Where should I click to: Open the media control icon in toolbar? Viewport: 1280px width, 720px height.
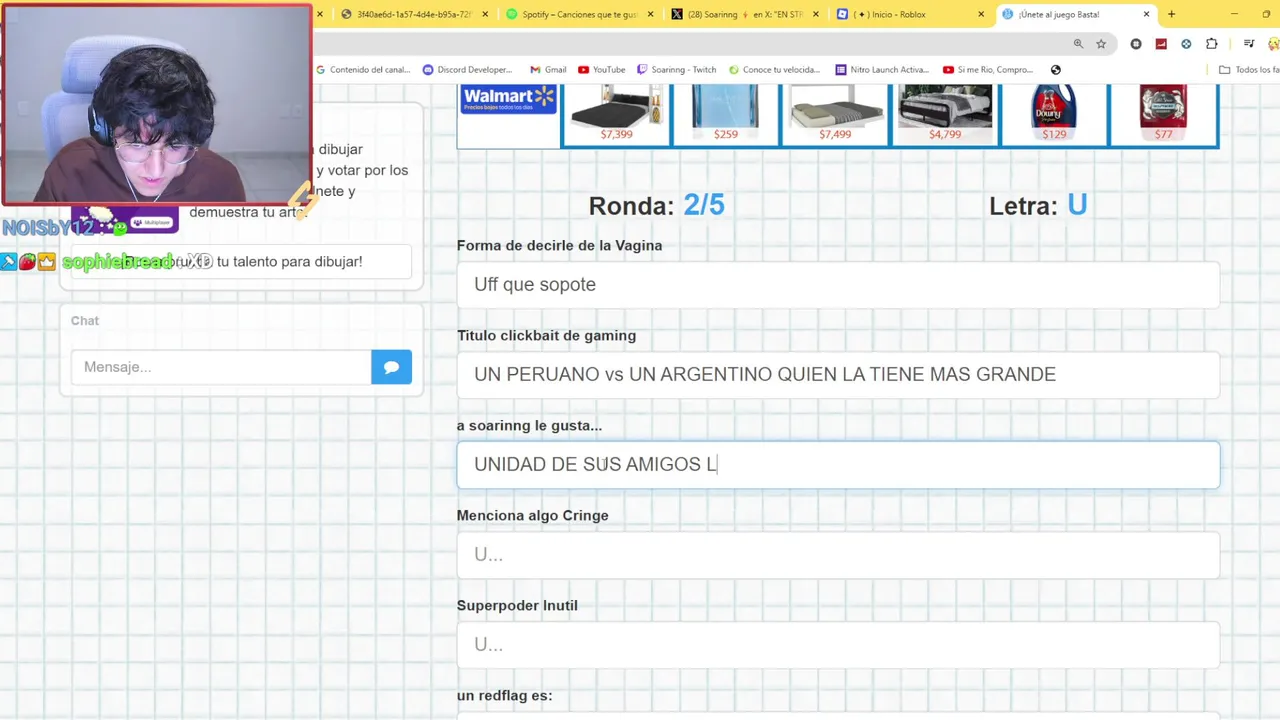pyautogui.click(x=1249, y=44)
